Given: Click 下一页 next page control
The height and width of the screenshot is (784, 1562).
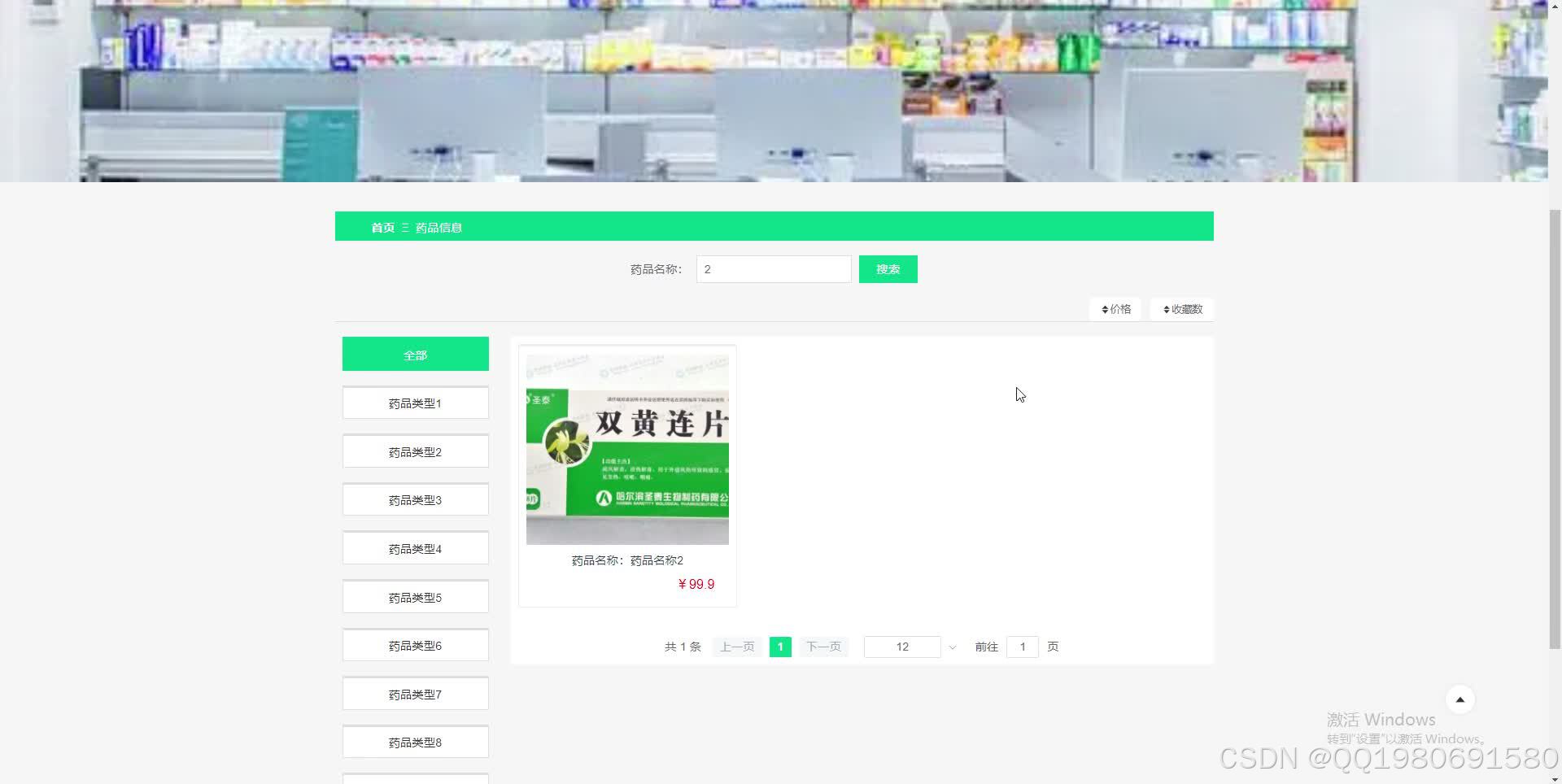Looking at the screenshot, I should tap(822, 647).
